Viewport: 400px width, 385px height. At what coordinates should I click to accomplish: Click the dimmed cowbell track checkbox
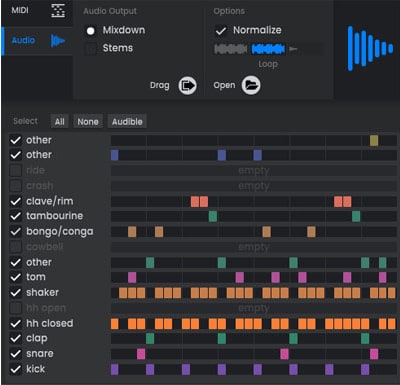point(15,247)
